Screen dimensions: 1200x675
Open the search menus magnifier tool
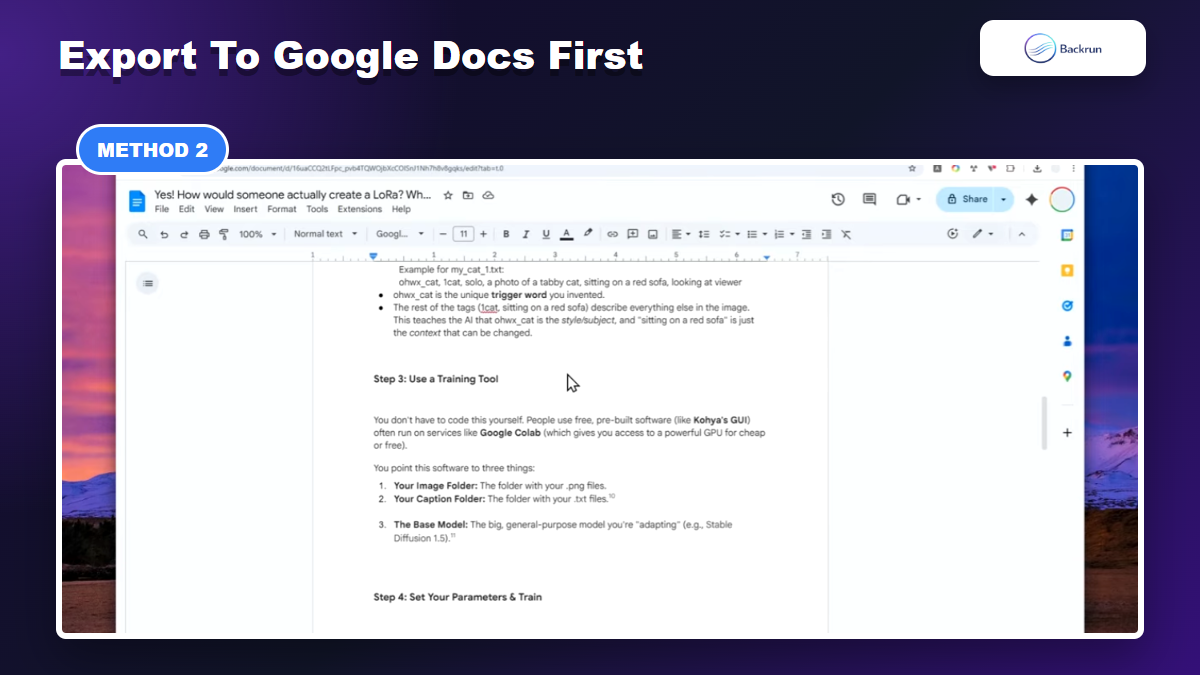point(143,234)
